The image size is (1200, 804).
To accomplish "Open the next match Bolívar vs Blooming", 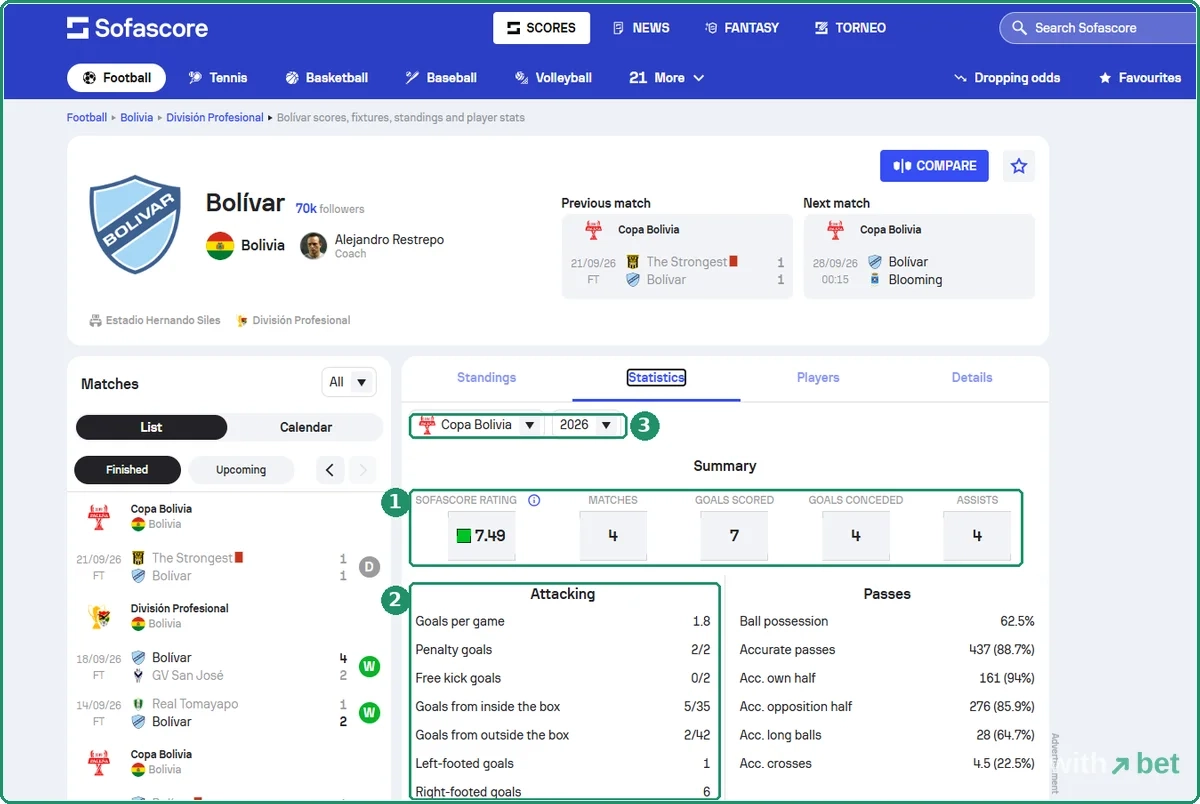I will point(919,271).
